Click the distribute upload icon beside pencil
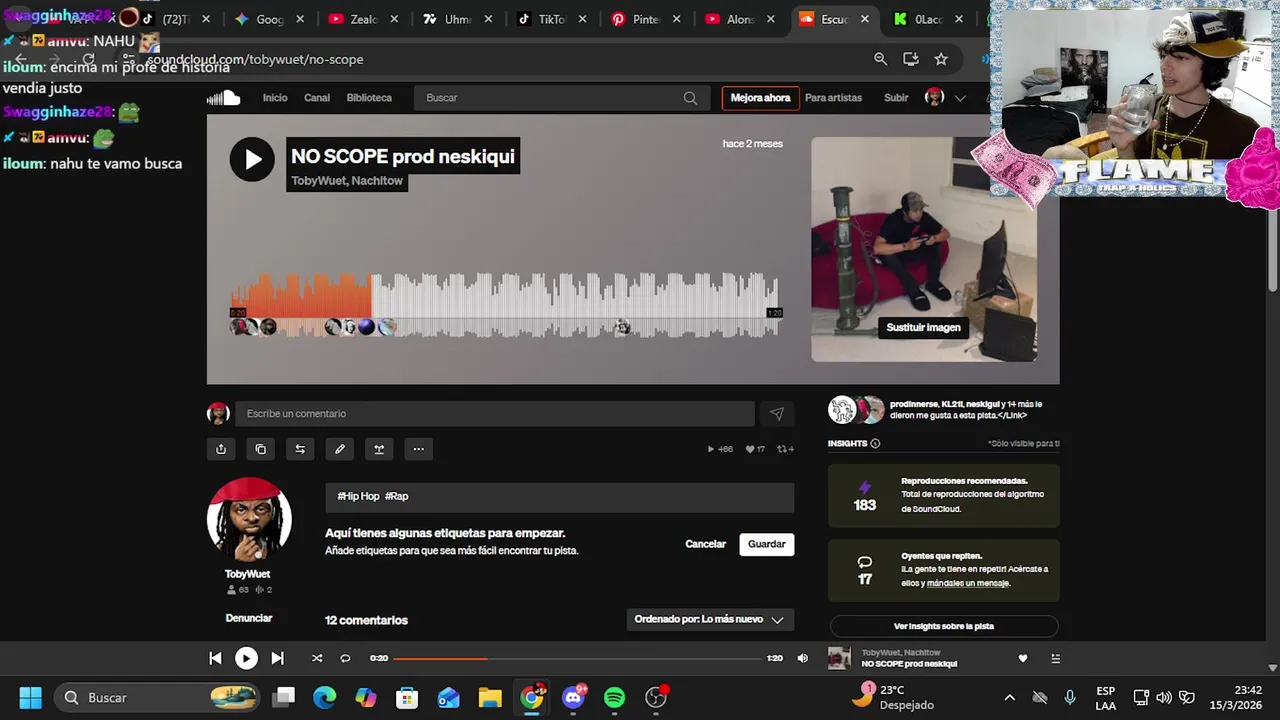1280x720 pixels. (379, 449)
